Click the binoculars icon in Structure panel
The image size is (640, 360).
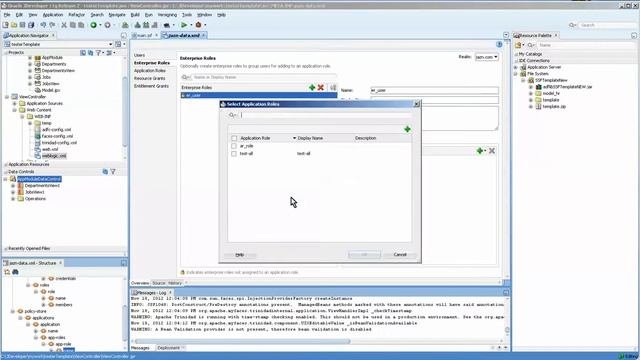click(15, 272)
